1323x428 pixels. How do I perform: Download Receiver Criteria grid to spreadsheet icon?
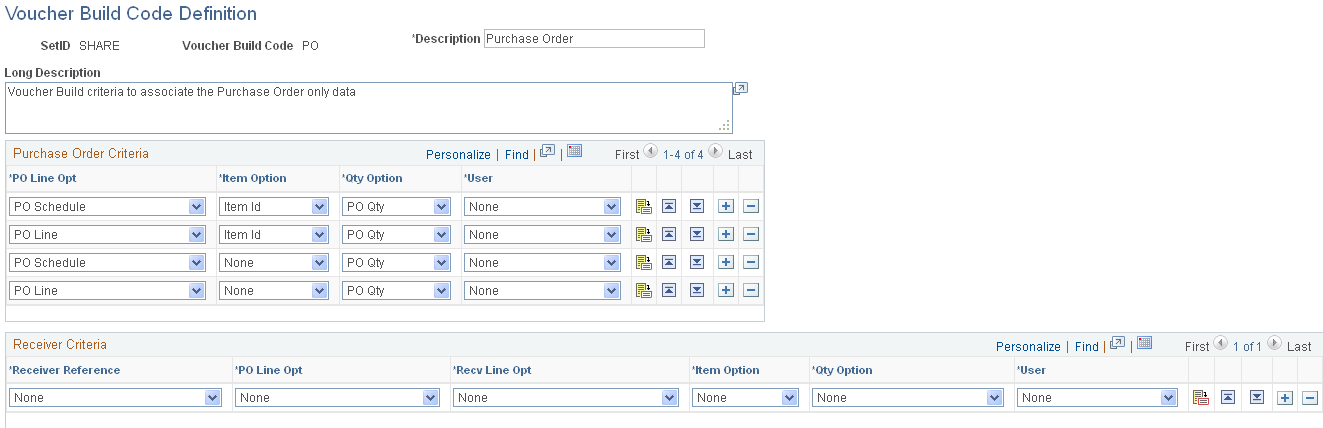pos(1144,344)
